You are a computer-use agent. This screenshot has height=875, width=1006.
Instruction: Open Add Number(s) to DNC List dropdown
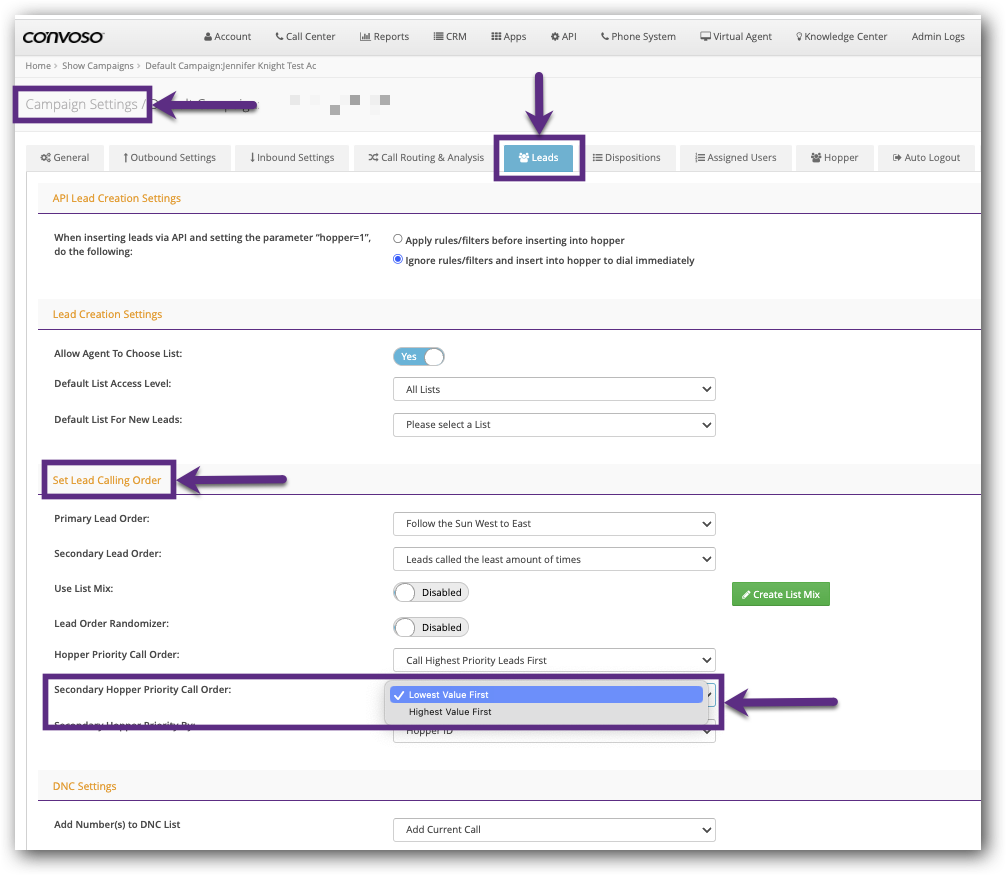tap(554, 829)
